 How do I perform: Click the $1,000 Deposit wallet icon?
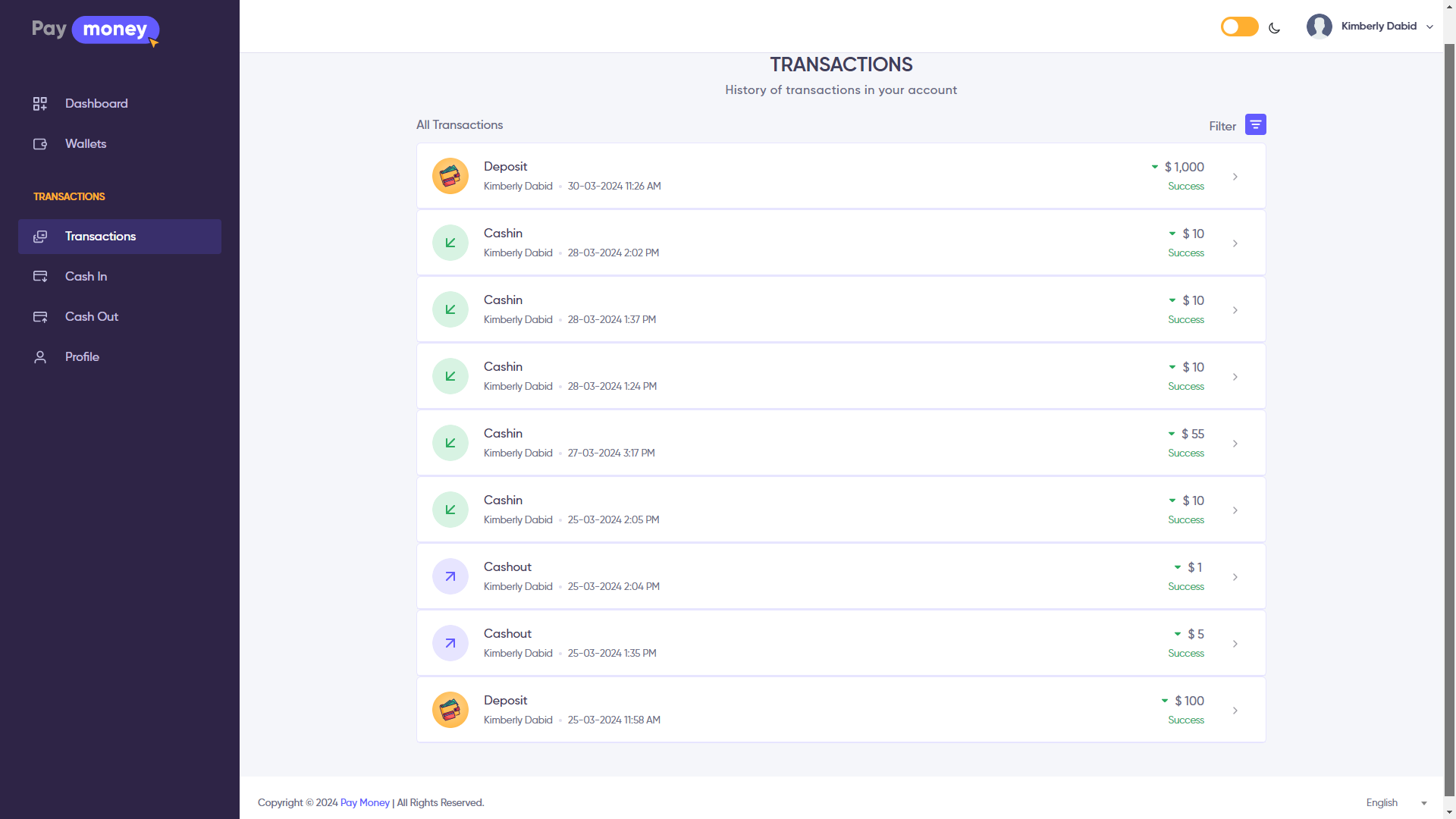pyautogui.click(x=450, y=176)
